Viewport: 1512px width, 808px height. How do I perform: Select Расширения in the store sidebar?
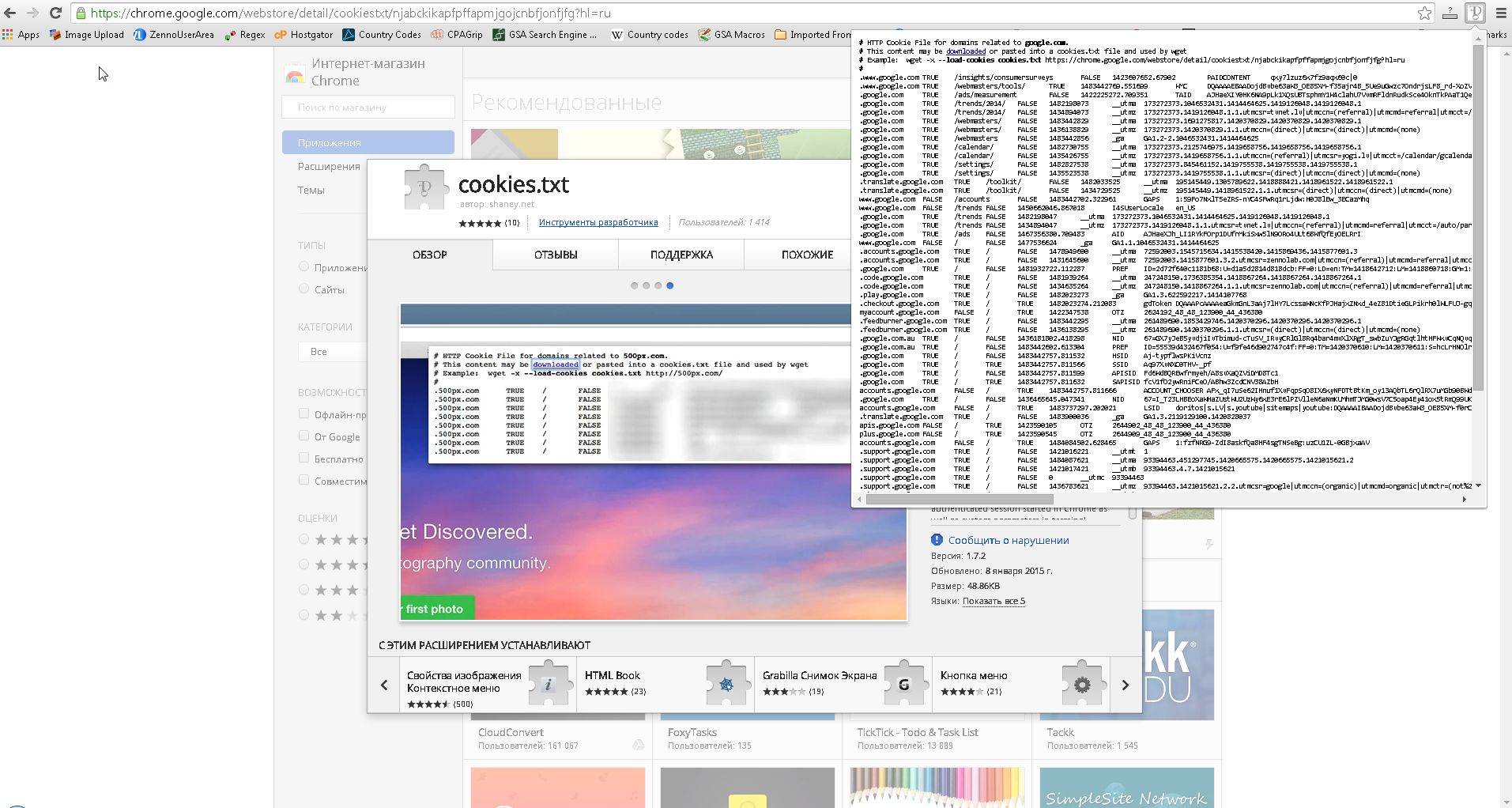click(329, 166)
